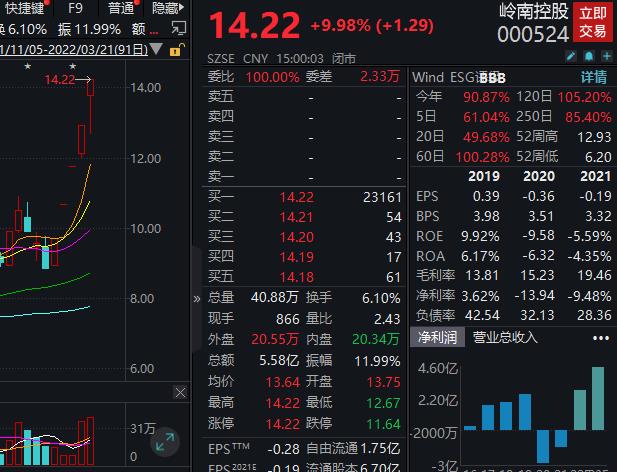Image resolution: width=617 pixels, height=472 pixels.
Task: Open the 详情 ESG details link
Action: [x=594, y=77]
